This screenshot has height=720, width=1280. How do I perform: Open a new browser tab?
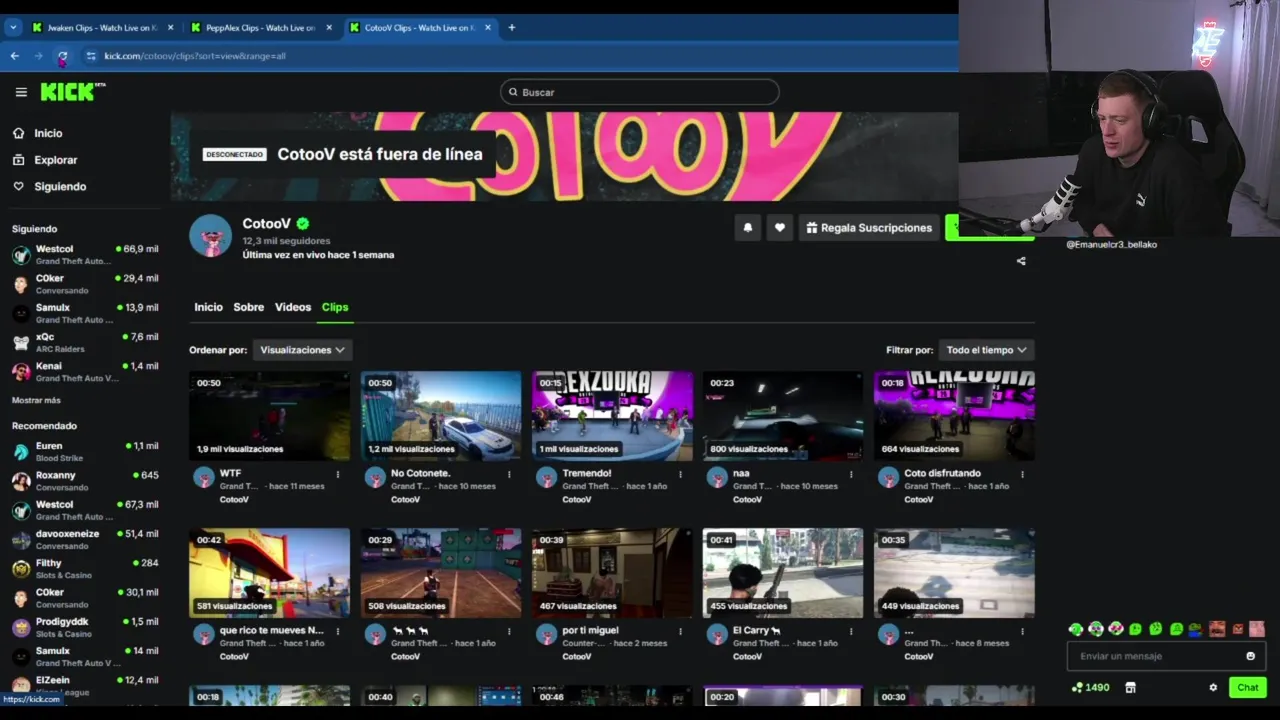click(x=511, y=28)
